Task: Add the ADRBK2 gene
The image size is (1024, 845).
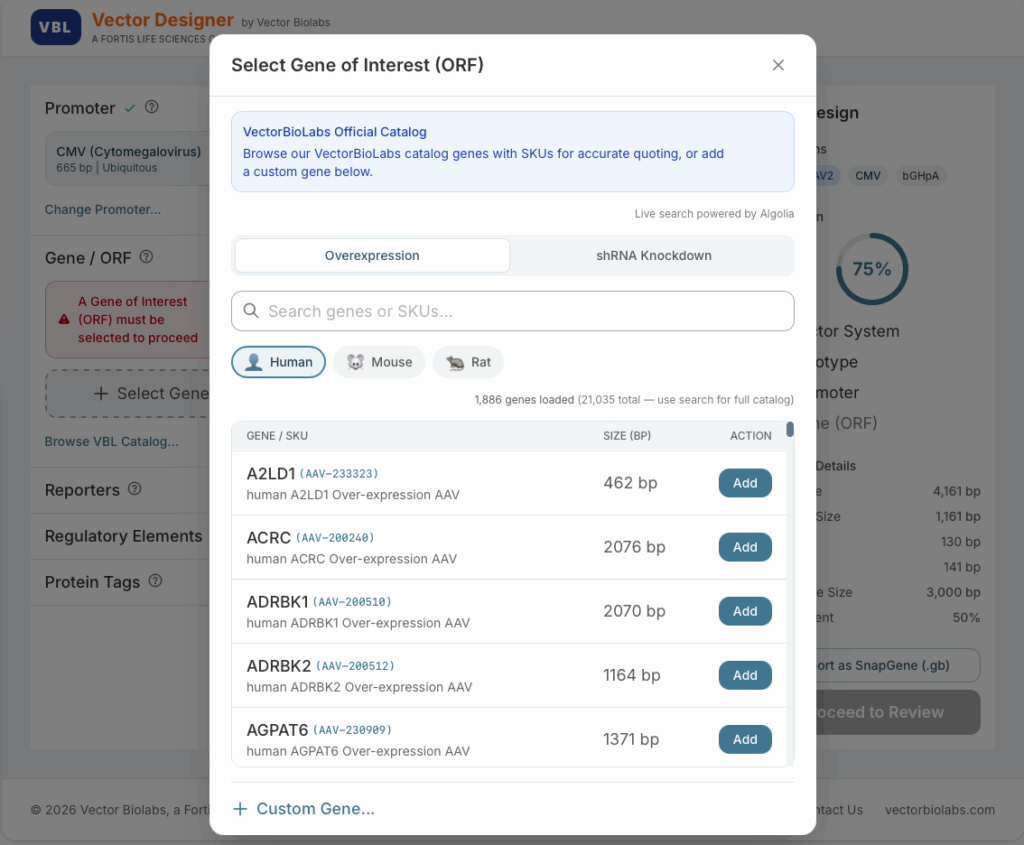Action: click(x=745, y=675)
